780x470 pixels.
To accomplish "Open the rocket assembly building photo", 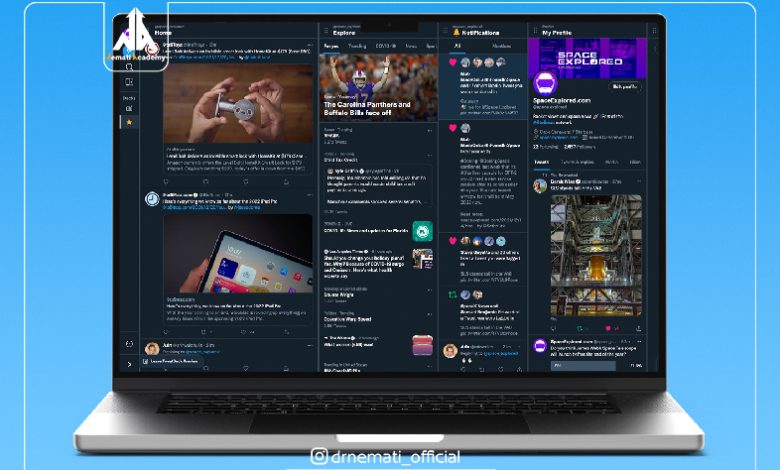I will pos(596,255).
